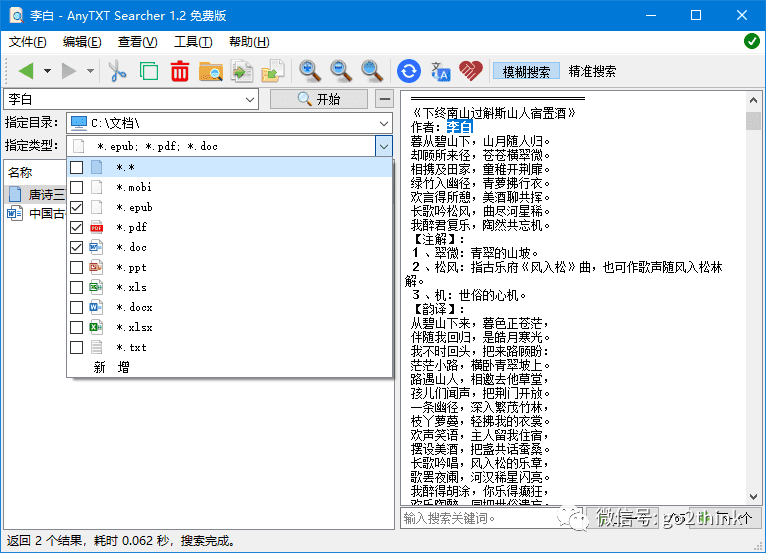Click the copy-to documents icon with green arrow

click(x=242, y=71)
